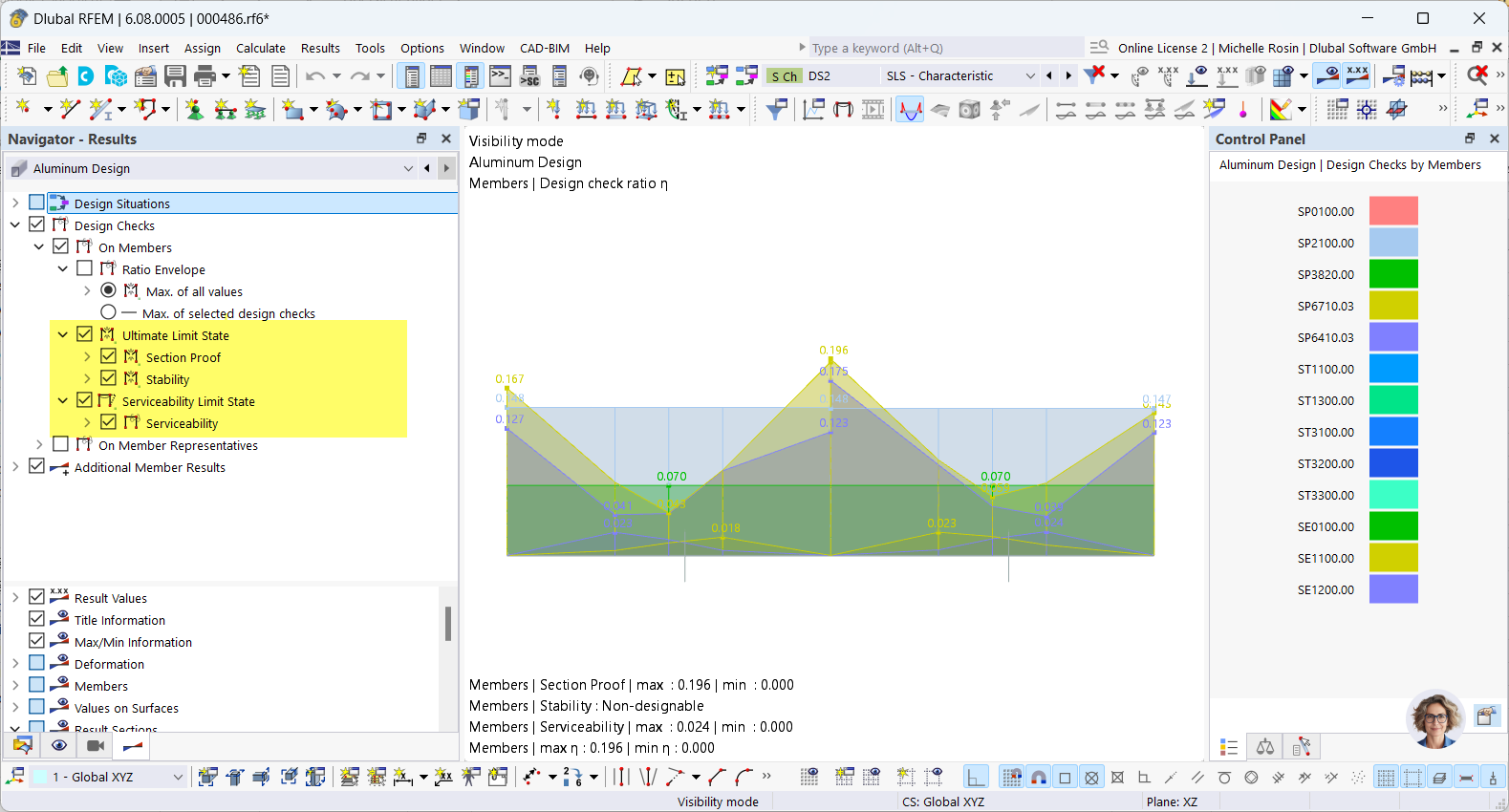The width and height of the screenshot is (1509, 812).
Task: Close the Control Panel
Action: (1495, 139)
